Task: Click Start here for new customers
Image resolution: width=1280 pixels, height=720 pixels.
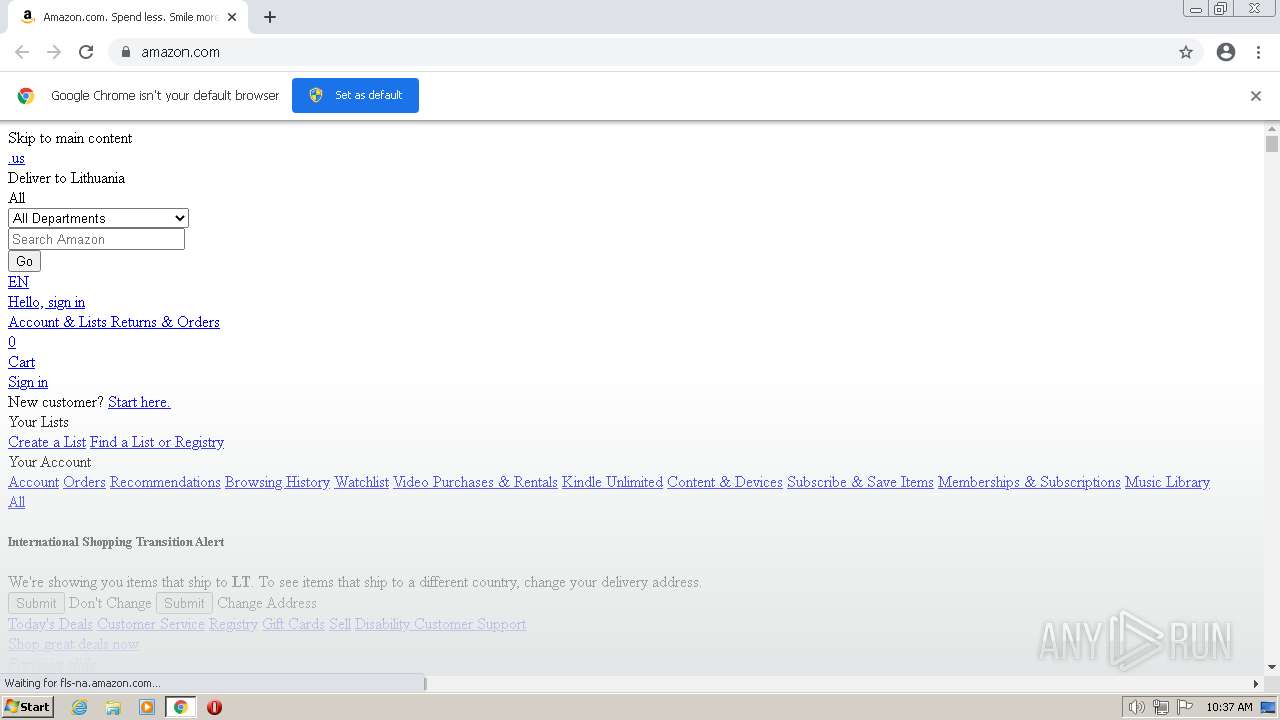Action: click(139, 402)
